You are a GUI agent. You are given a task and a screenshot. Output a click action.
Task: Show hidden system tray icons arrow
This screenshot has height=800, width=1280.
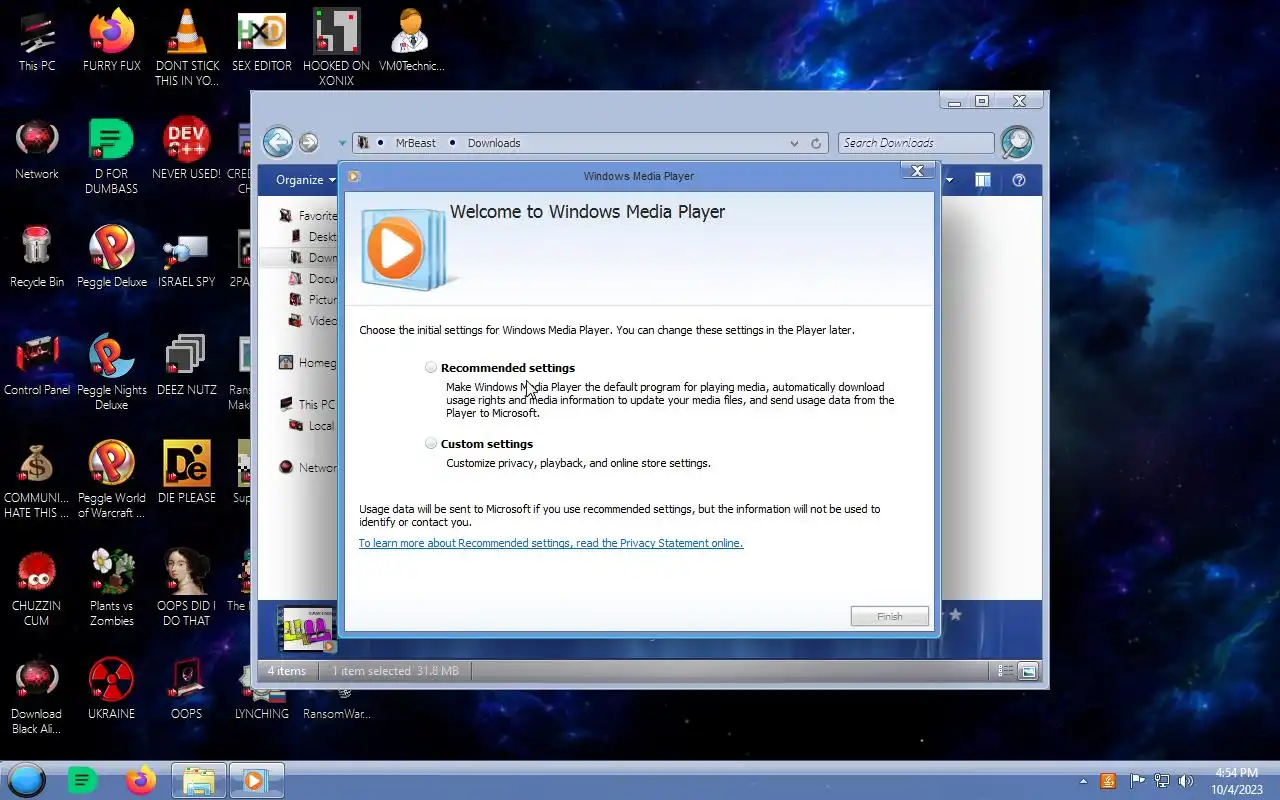(1083, 781)
